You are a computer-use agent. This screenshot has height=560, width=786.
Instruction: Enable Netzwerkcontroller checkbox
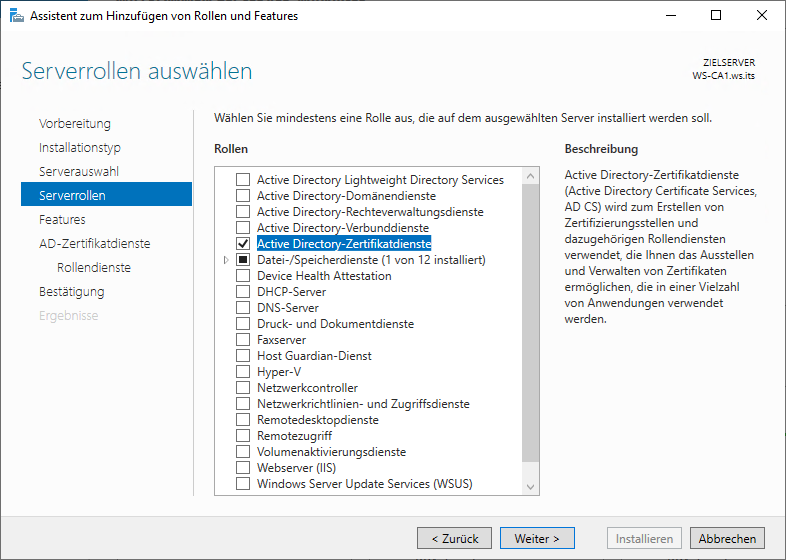click(243, 388)
